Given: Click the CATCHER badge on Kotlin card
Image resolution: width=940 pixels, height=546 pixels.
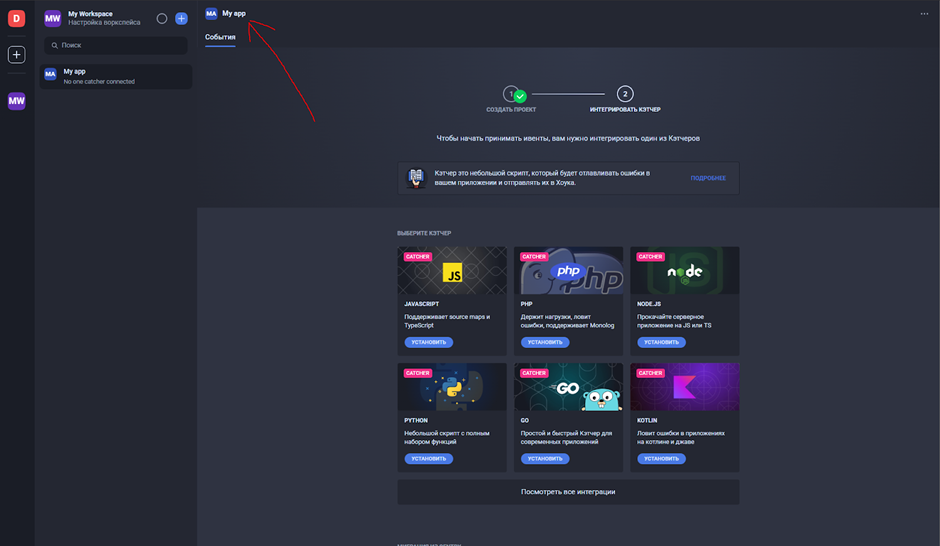Looking at the screenshot, I should 650,373.
